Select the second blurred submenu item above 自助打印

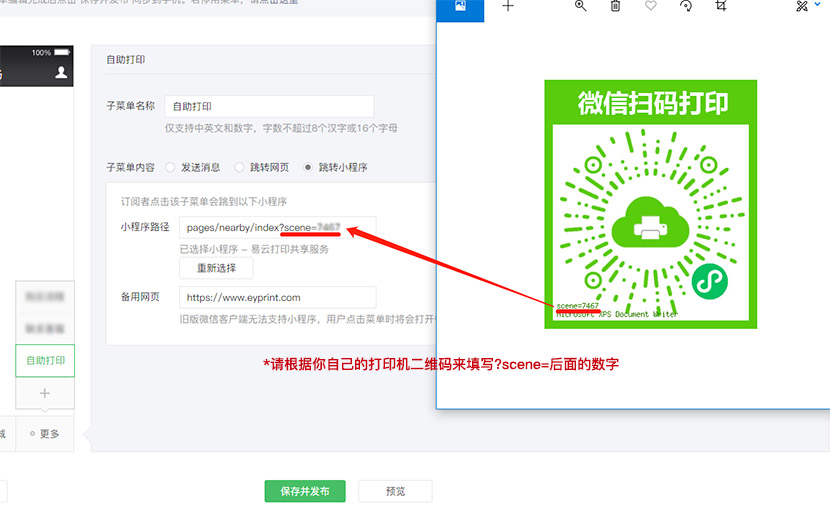[45, 329]
